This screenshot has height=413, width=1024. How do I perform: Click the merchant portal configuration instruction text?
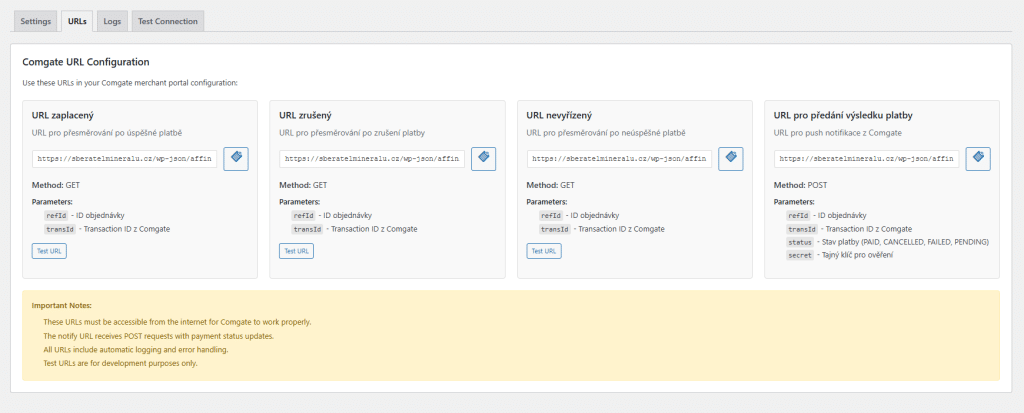pyautogui.click(x=130, y=84)
